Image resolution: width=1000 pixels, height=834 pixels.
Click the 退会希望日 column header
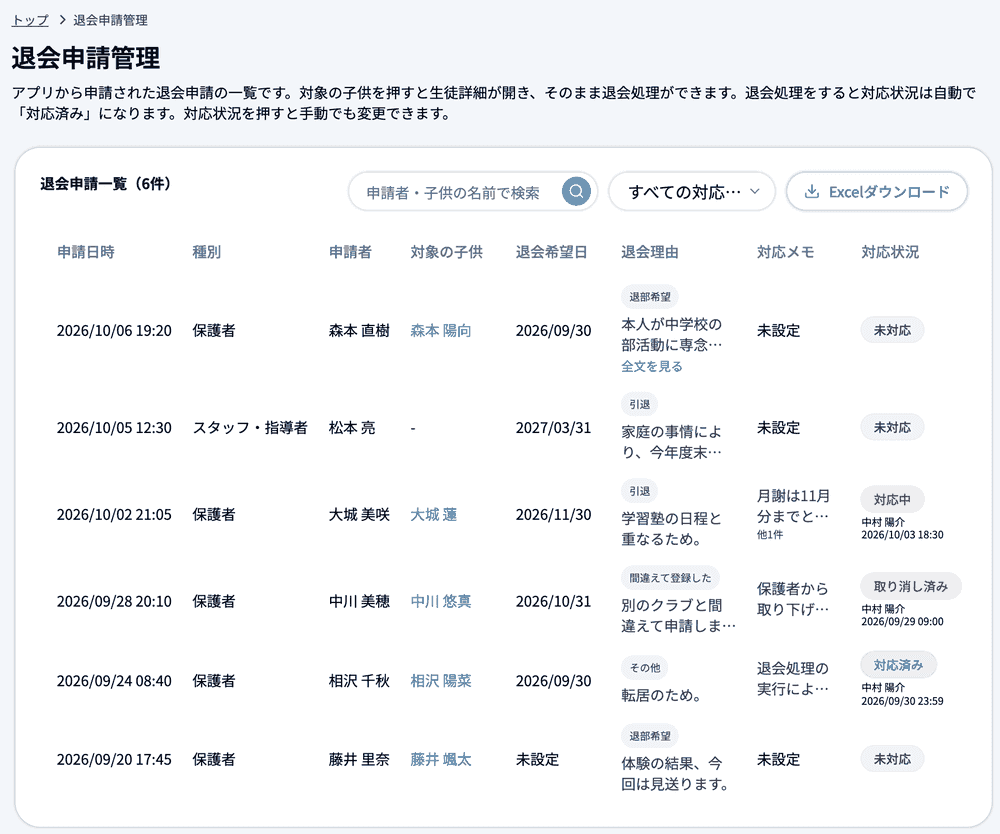552,252
